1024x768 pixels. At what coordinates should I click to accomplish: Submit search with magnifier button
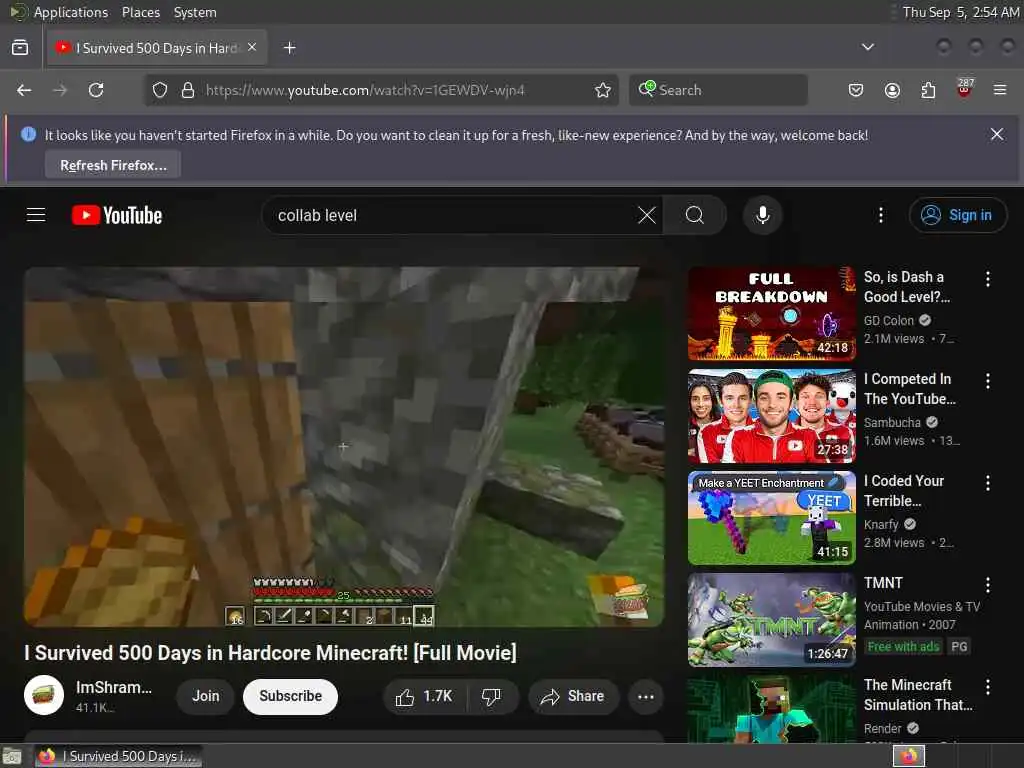695,215
